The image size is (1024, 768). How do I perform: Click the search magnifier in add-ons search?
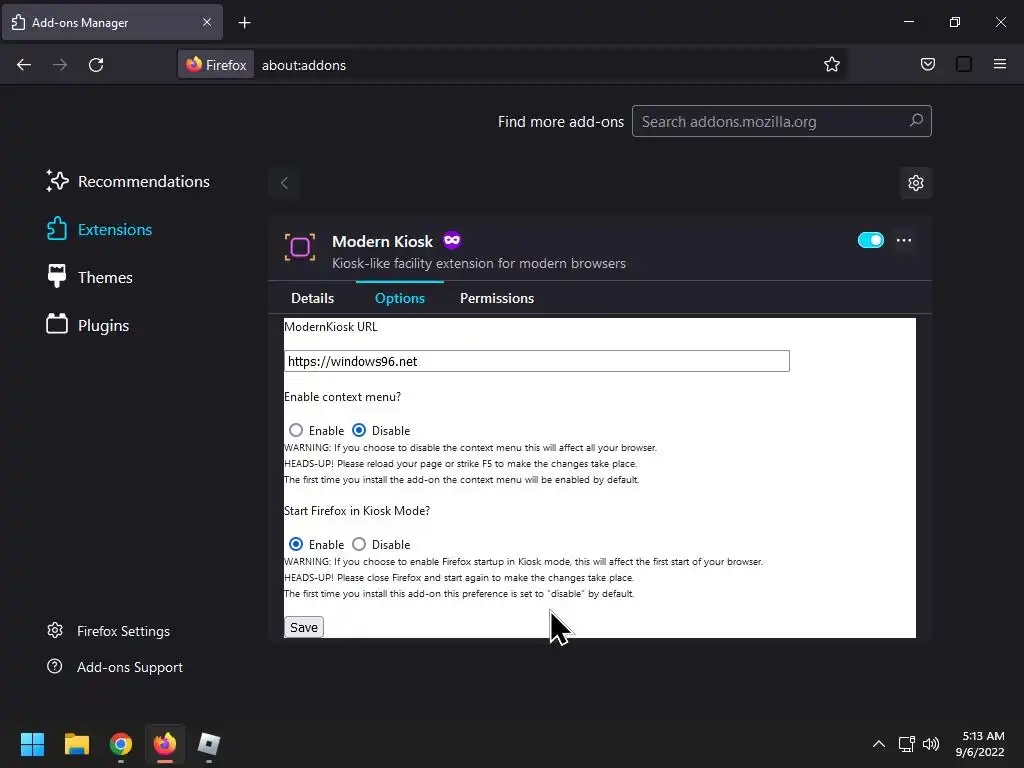(916, 121)
